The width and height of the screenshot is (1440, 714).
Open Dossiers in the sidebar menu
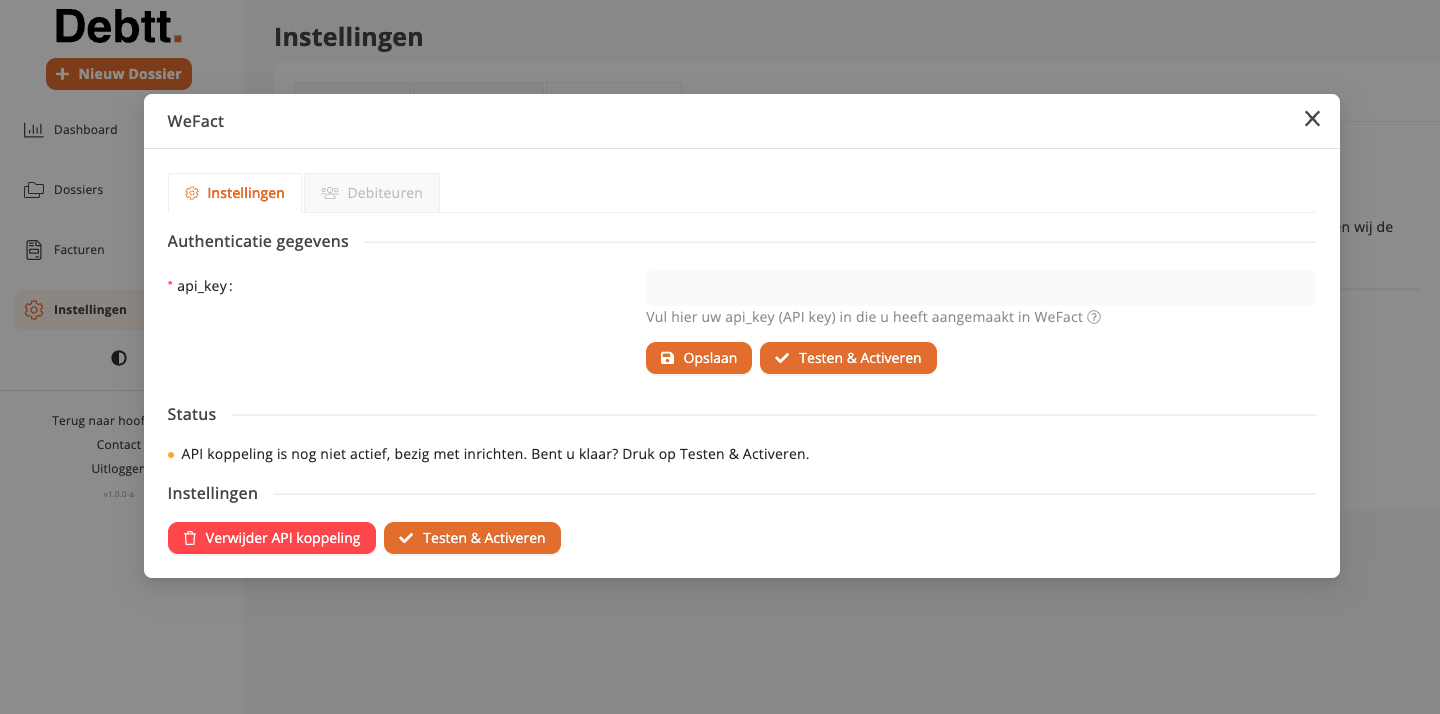[x=79, y=190]
